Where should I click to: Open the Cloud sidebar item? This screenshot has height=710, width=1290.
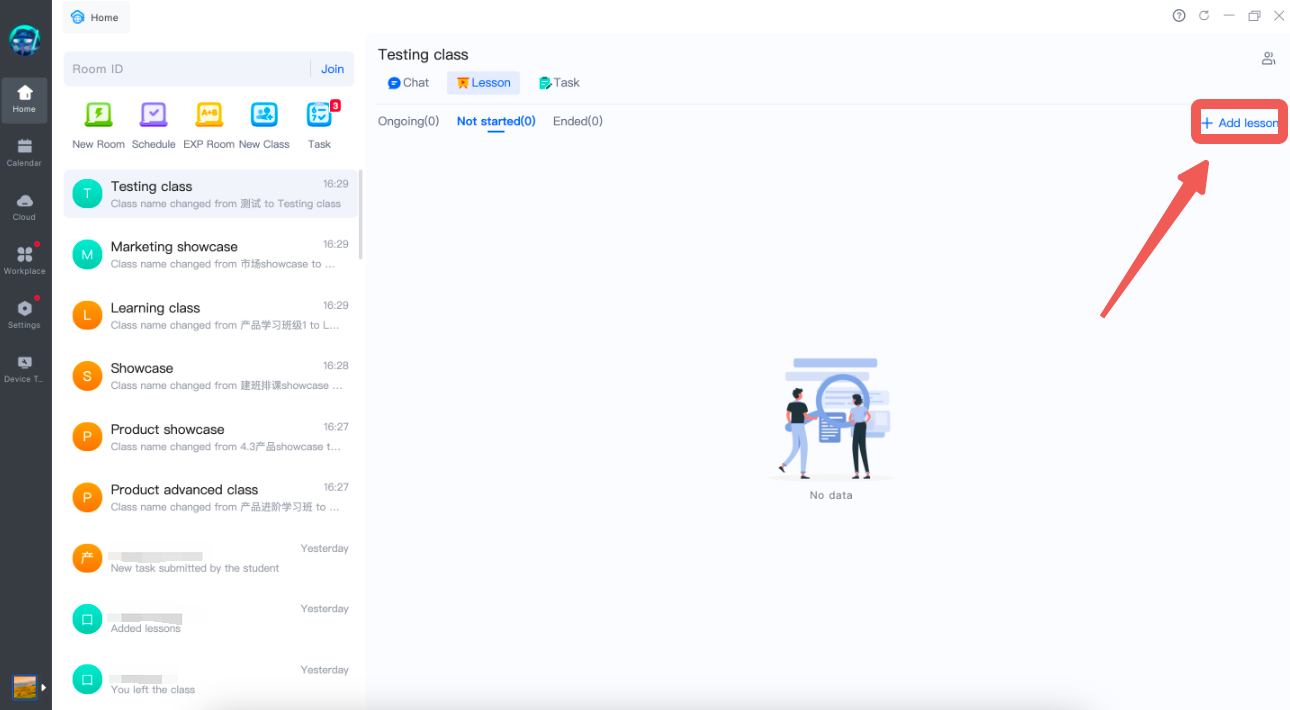pyautogui.click(x=25, y=207)
